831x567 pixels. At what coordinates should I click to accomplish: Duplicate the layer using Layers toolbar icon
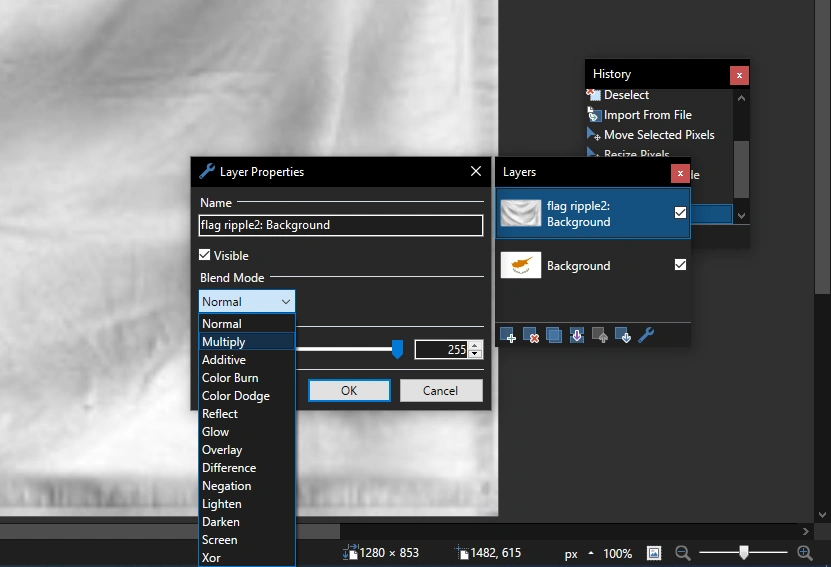point(554,335)
